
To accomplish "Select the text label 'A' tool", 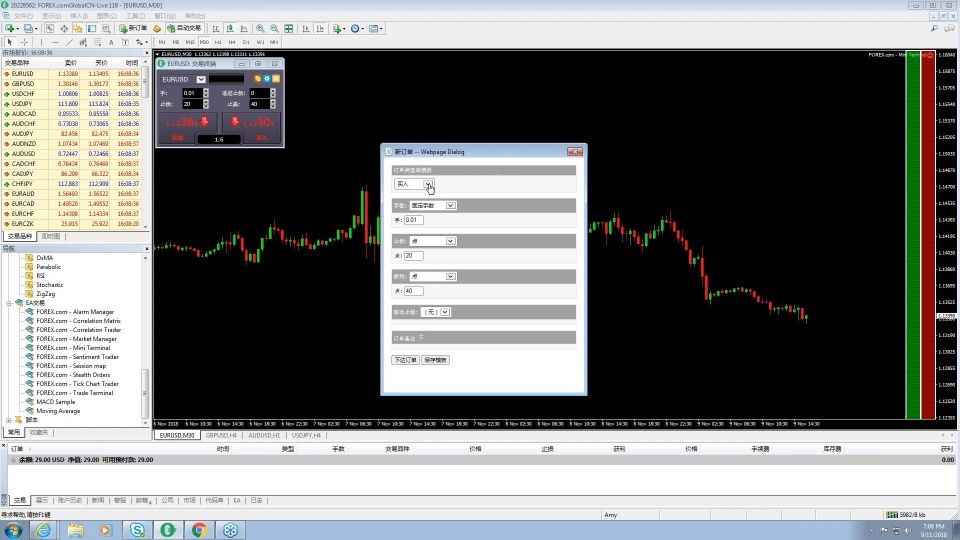I will pyautogui.click(x=111, y=42).
